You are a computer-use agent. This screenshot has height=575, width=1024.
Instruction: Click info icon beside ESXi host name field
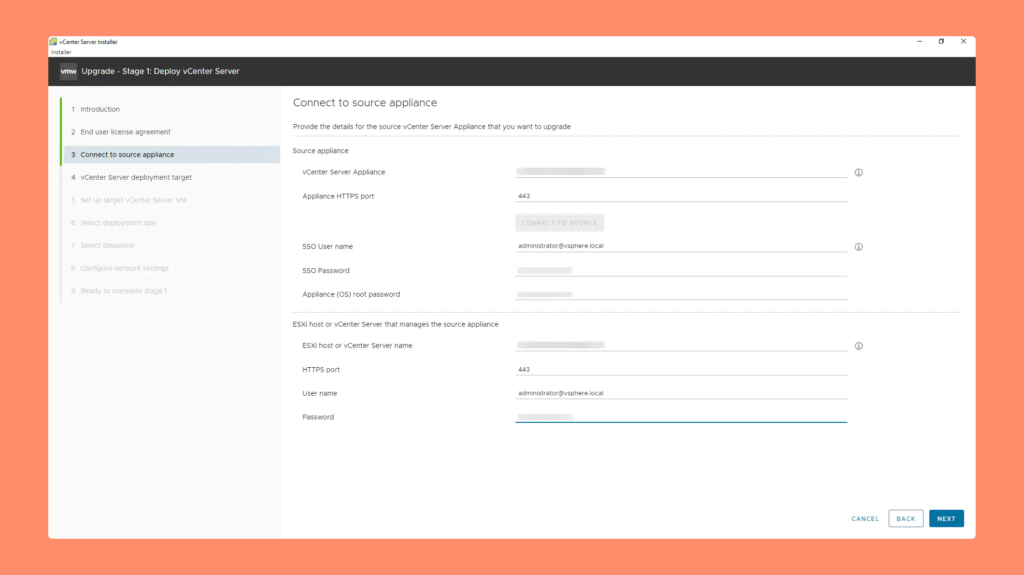click(x=858, y=346)
